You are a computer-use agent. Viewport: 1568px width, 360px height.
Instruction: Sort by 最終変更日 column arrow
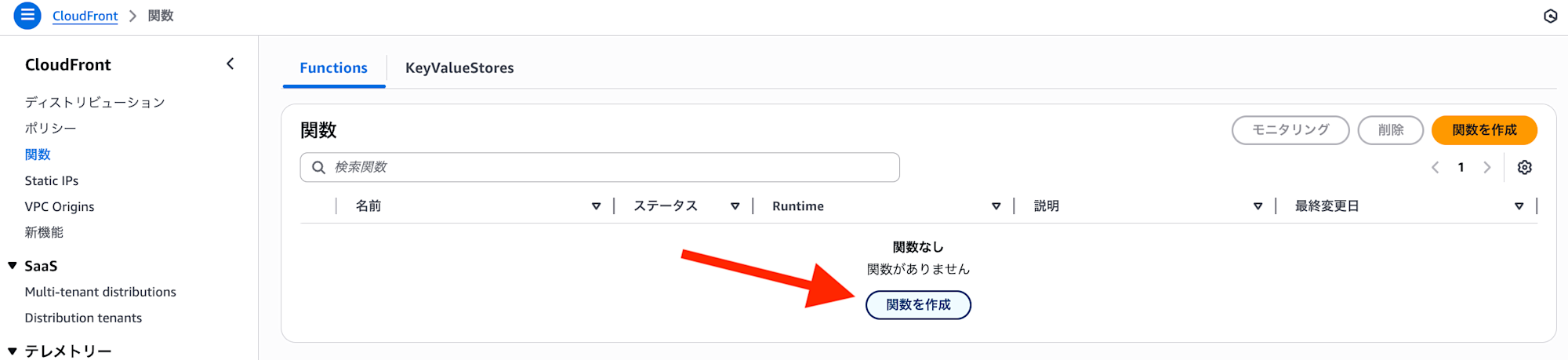click(1519, 206)
